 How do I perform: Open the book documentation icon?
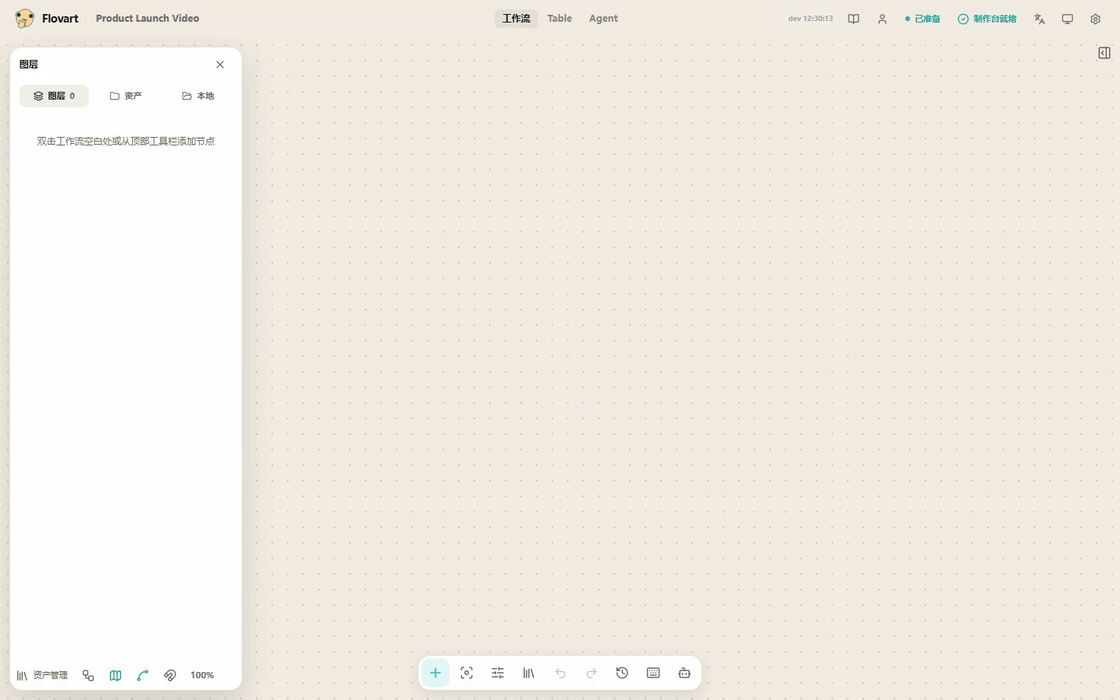854,19
